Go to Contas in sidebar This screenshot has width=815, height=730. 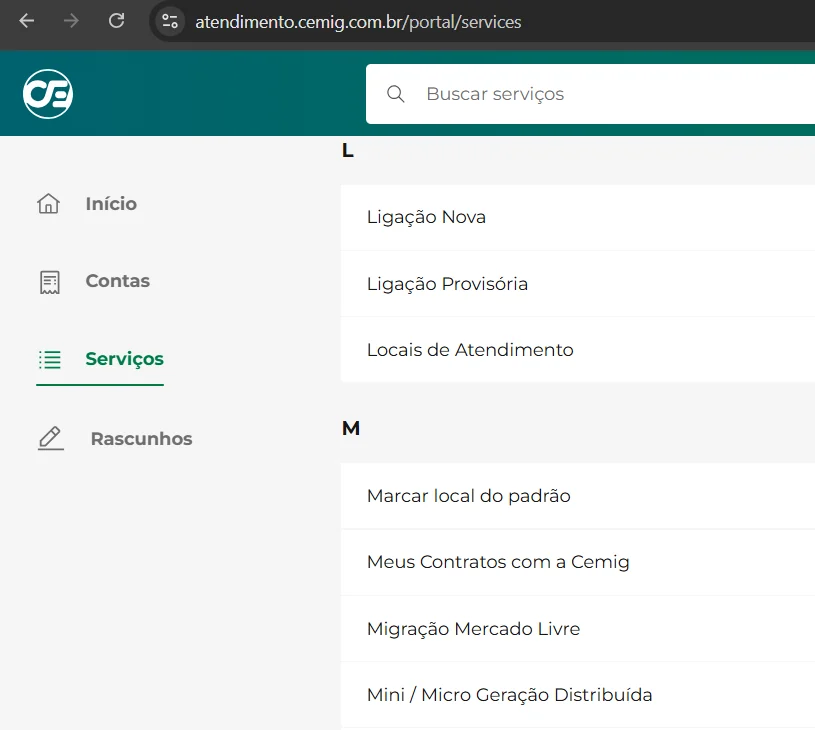point(117,281)
